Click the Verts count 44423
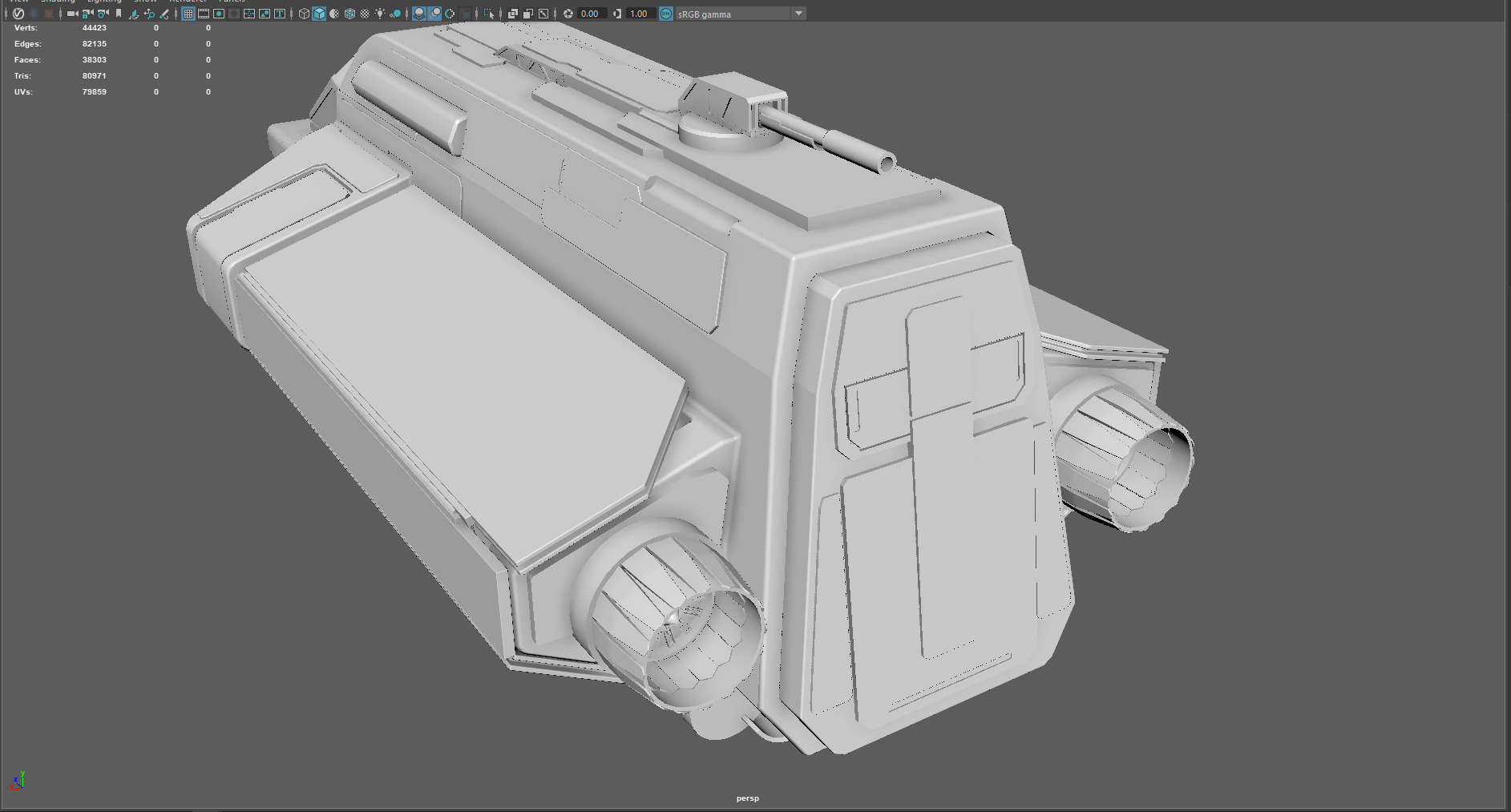Viewport: 1511px width, 812px height. coord(95,27)
